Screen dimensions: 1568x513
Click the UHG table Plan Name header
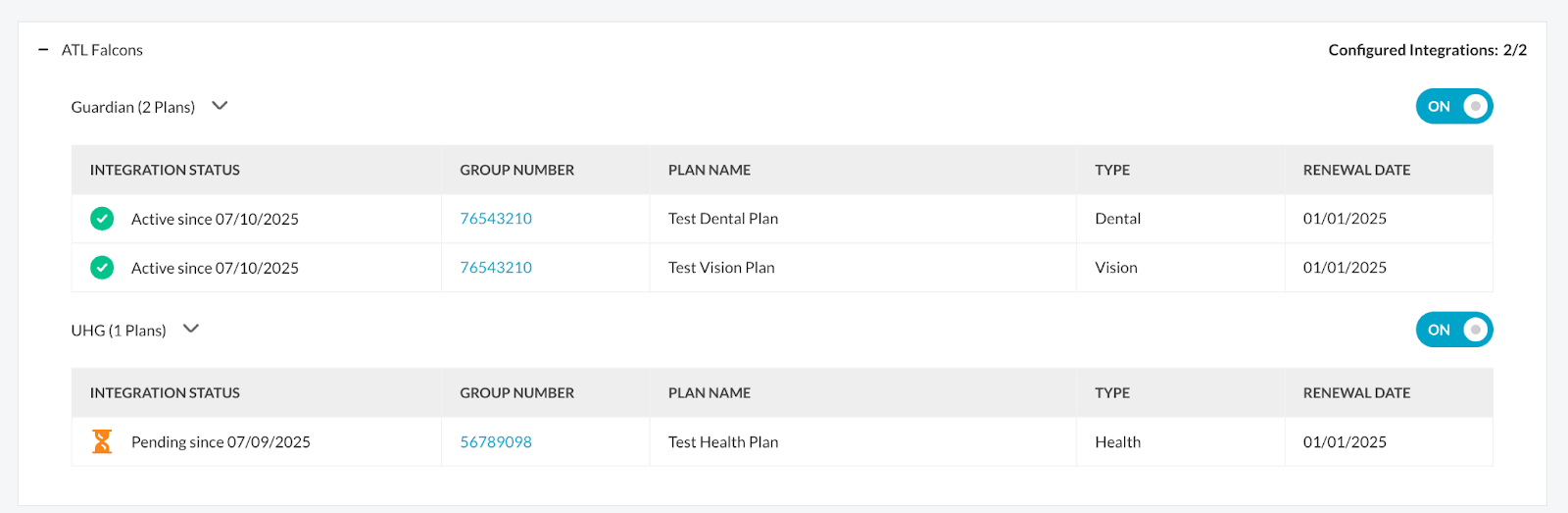click(710, 392)
